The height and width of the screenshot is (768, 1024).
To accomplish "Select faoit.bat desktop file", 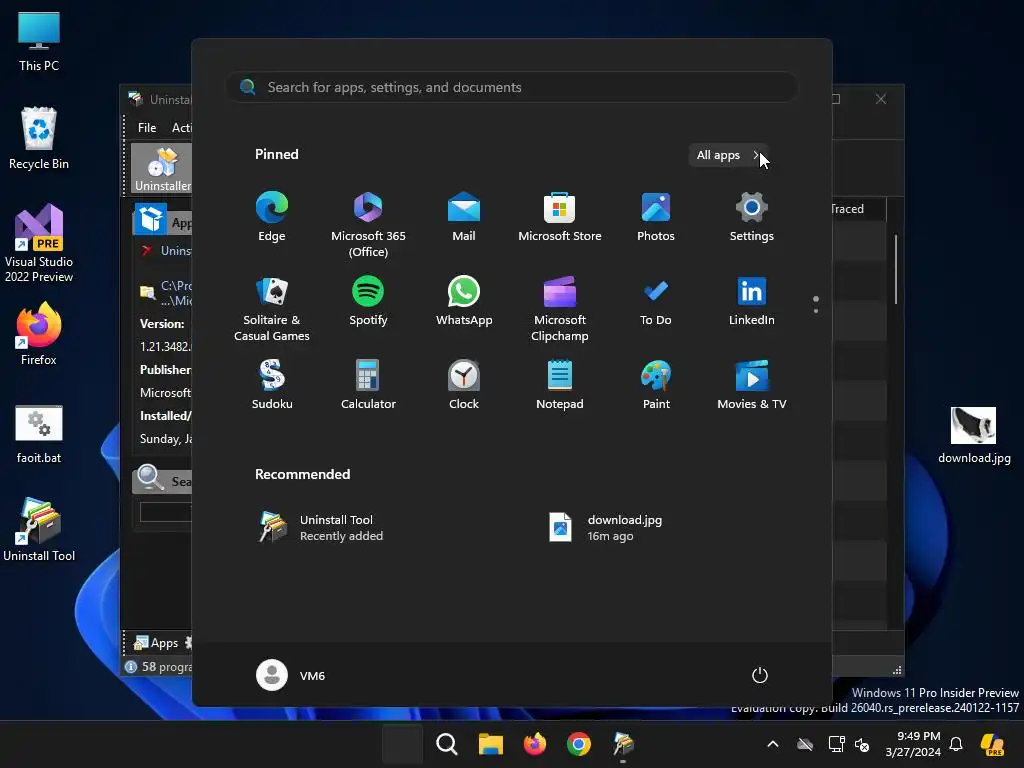I will (x=39, y=434).
